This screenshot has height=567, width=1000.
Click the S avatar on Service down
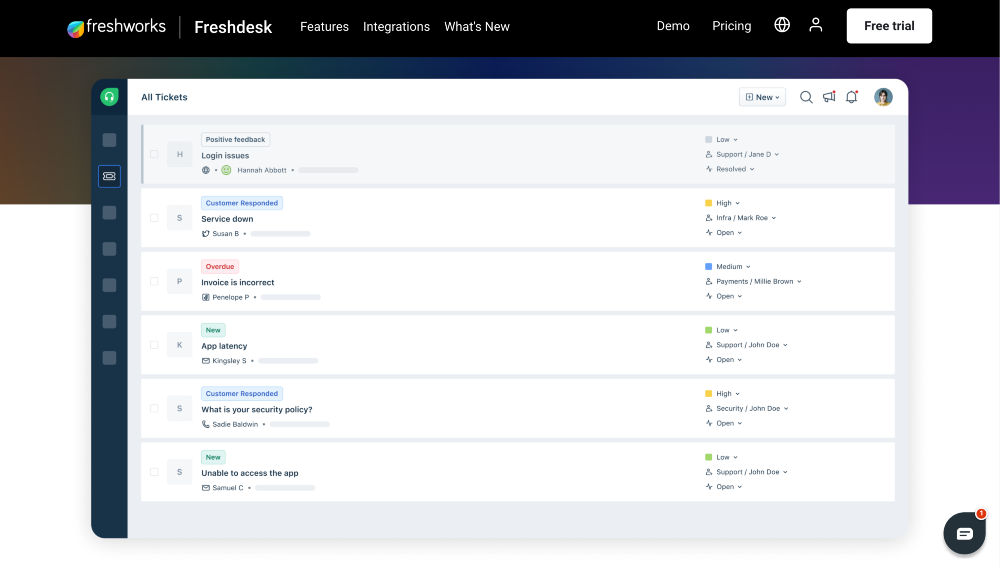pyautogui.click(x=179, y=218)
